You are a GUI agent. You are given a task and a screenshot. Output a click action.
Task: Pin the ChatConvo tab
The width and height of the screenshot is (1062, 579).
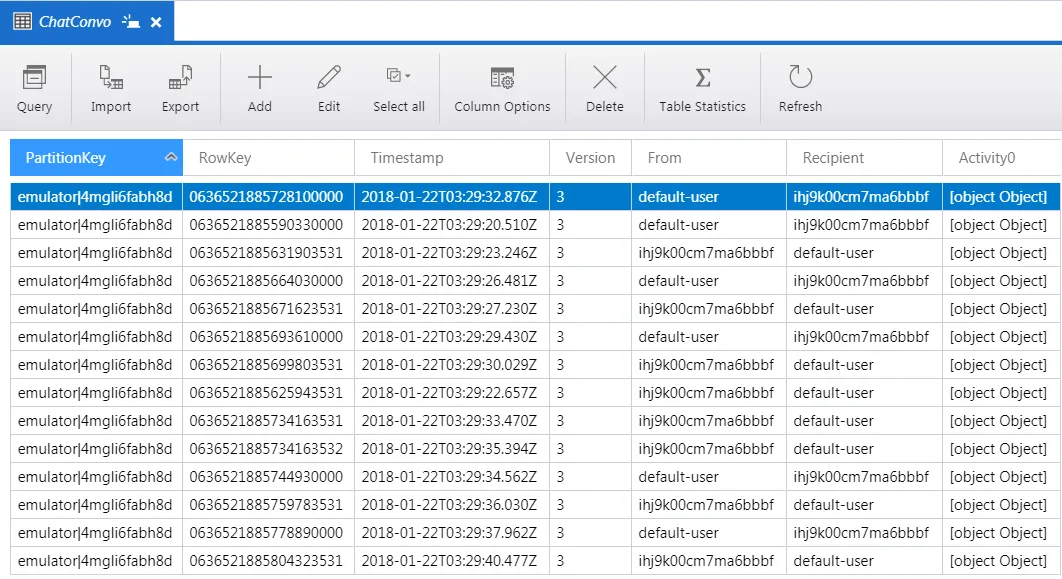[131, 22]
